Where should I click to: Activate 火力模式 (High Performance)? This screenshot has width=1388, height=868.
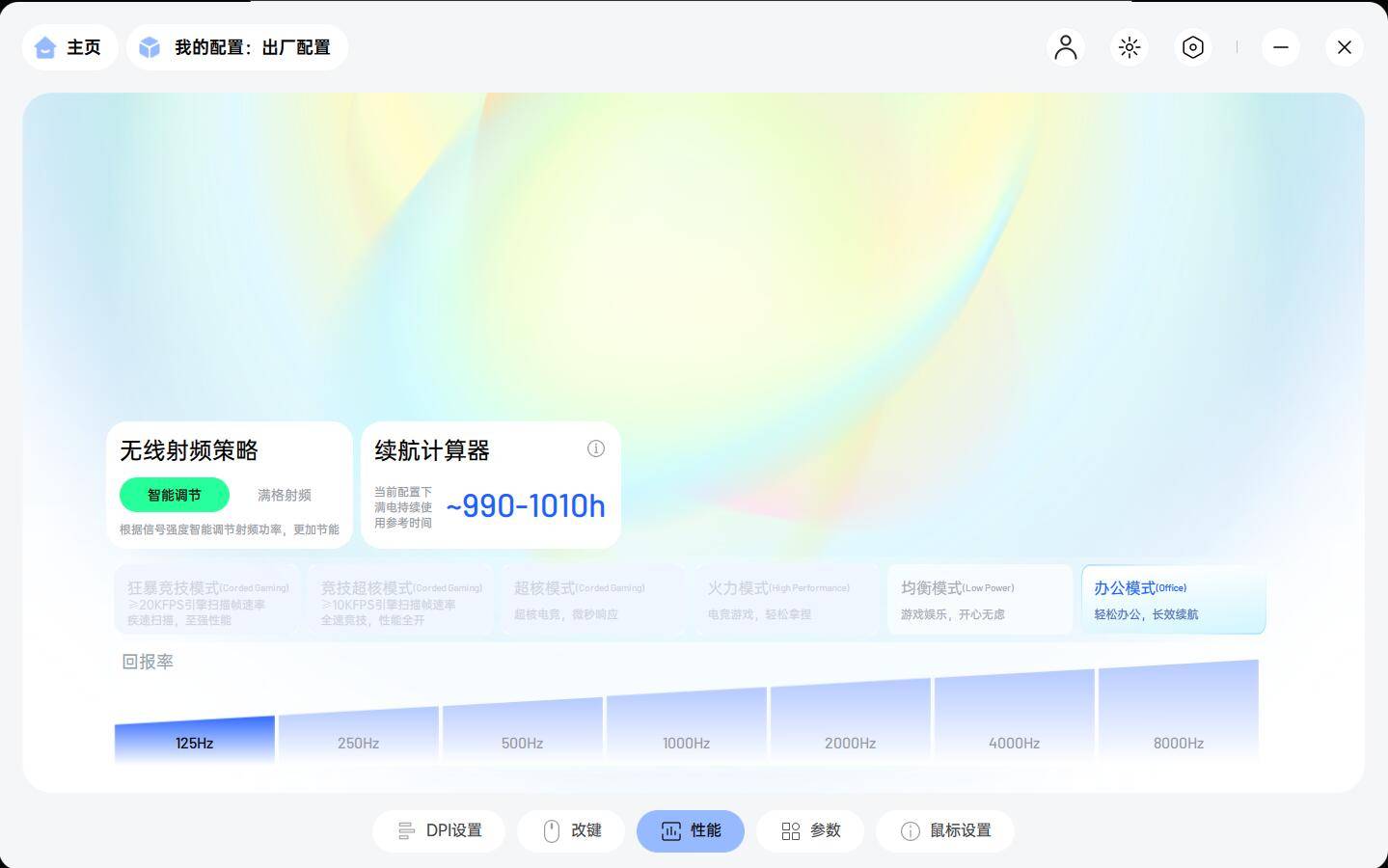[786, 599]
